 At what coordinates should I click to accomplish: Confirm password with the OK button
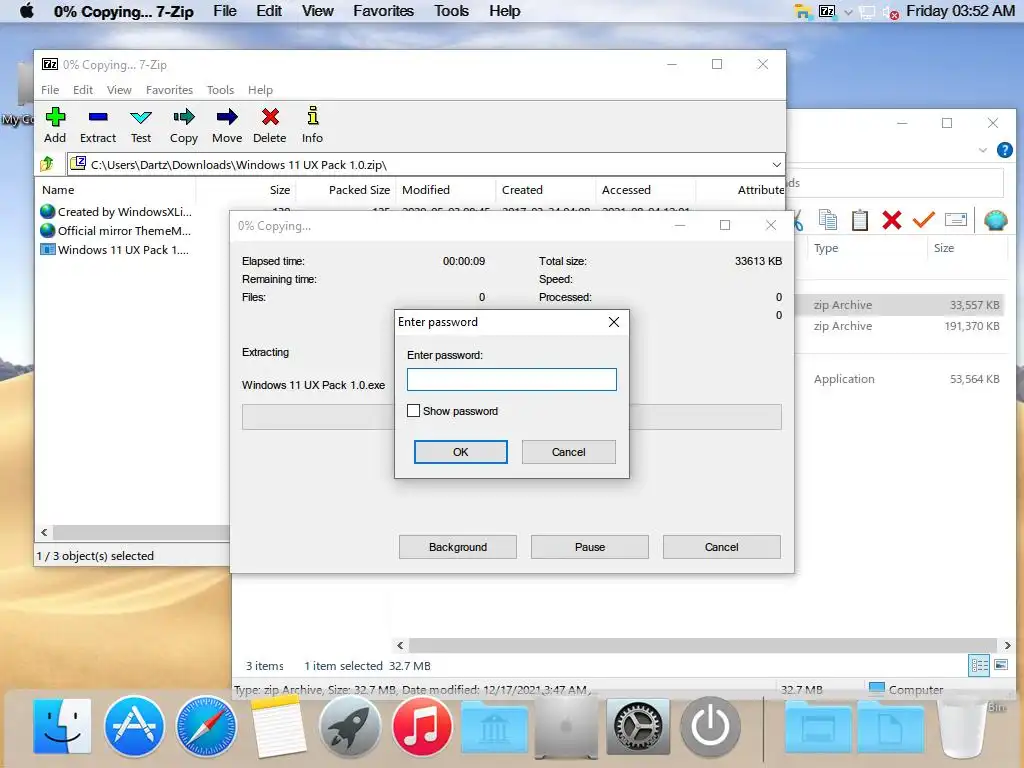460,452
